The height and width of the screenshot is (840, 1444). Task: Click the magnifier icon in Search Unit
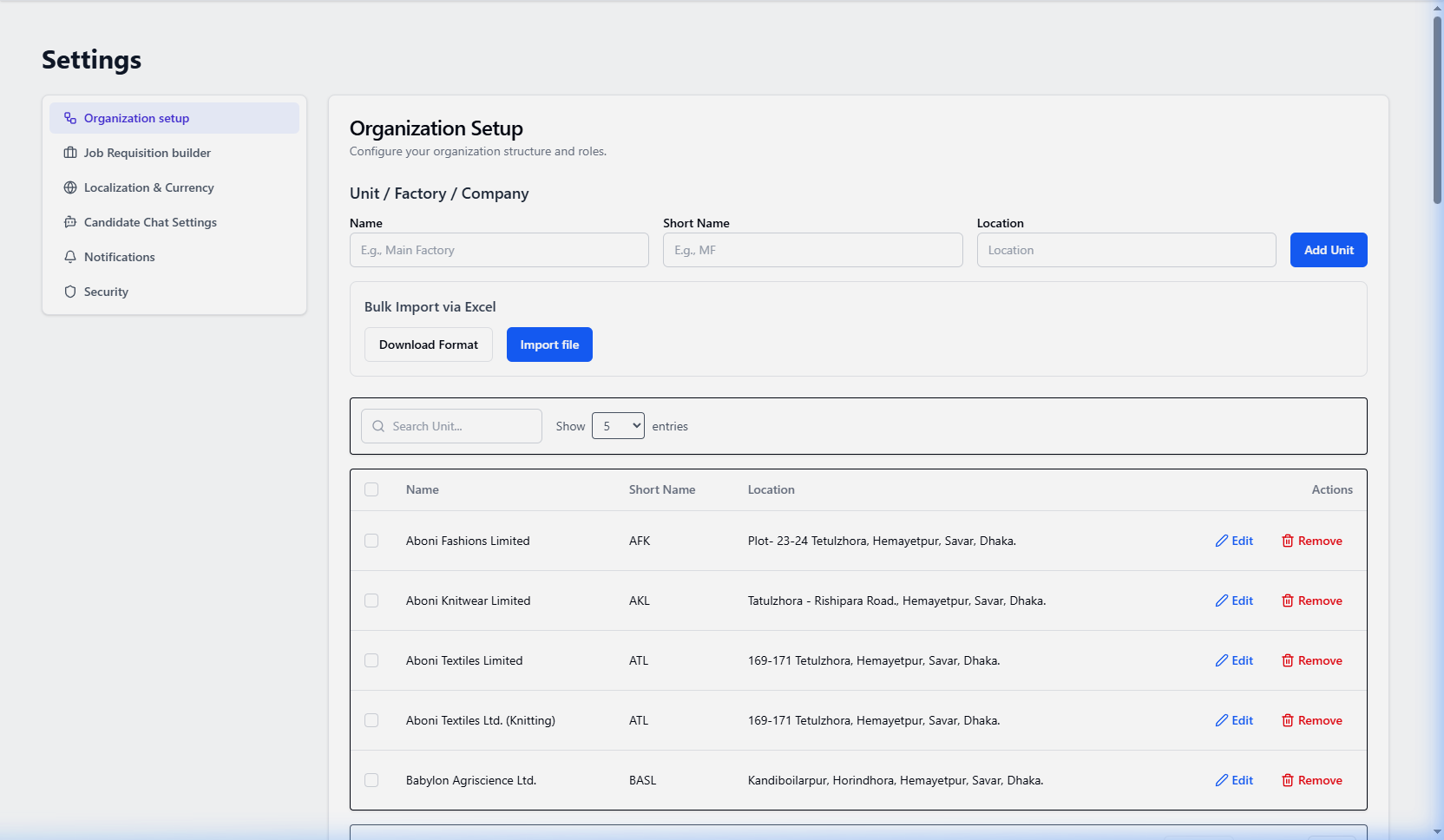(x=378, y=426)
